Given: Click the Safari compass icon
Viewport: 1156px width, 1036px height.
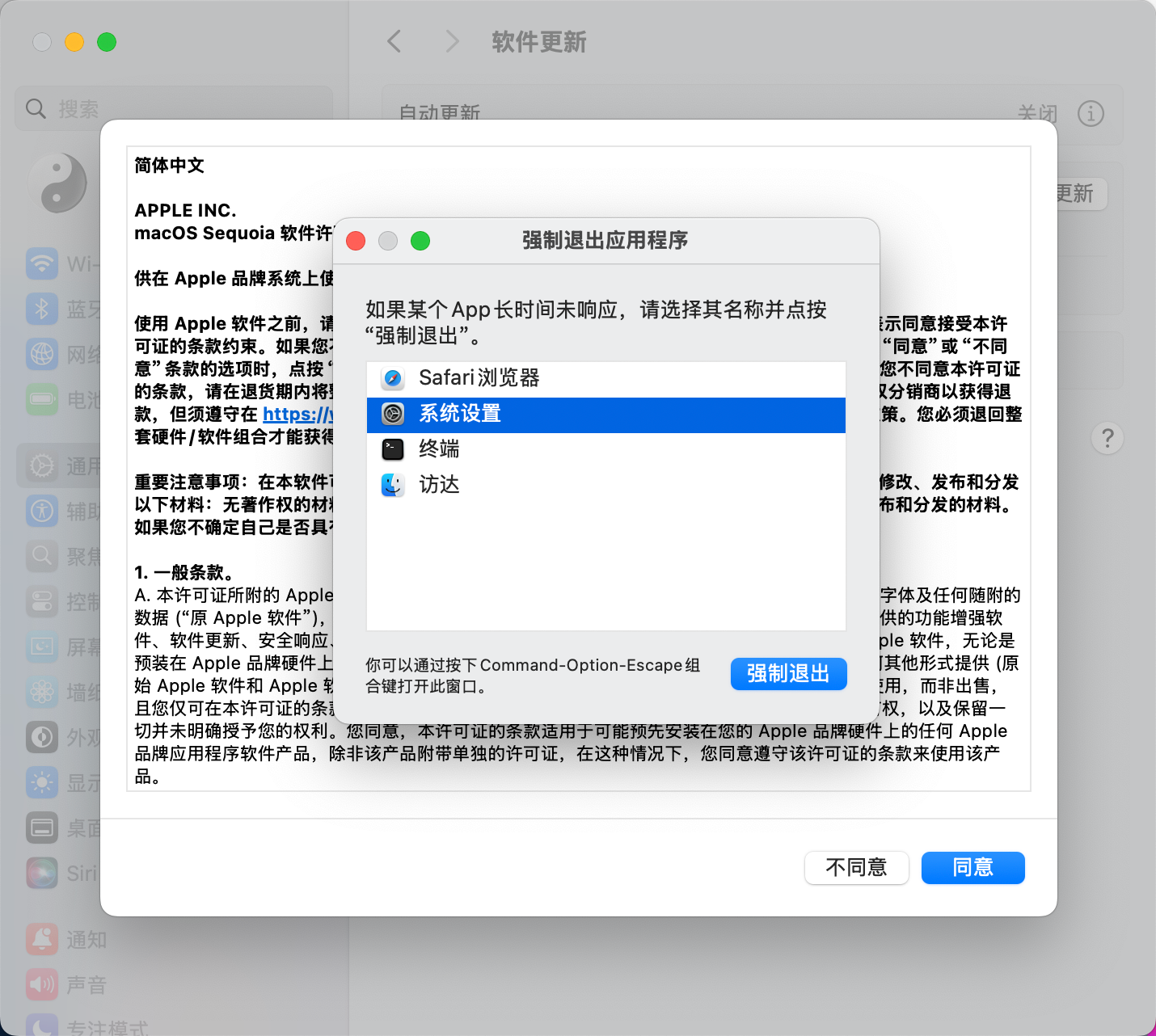Looking at the screenshot, I should tap(393, 378).
